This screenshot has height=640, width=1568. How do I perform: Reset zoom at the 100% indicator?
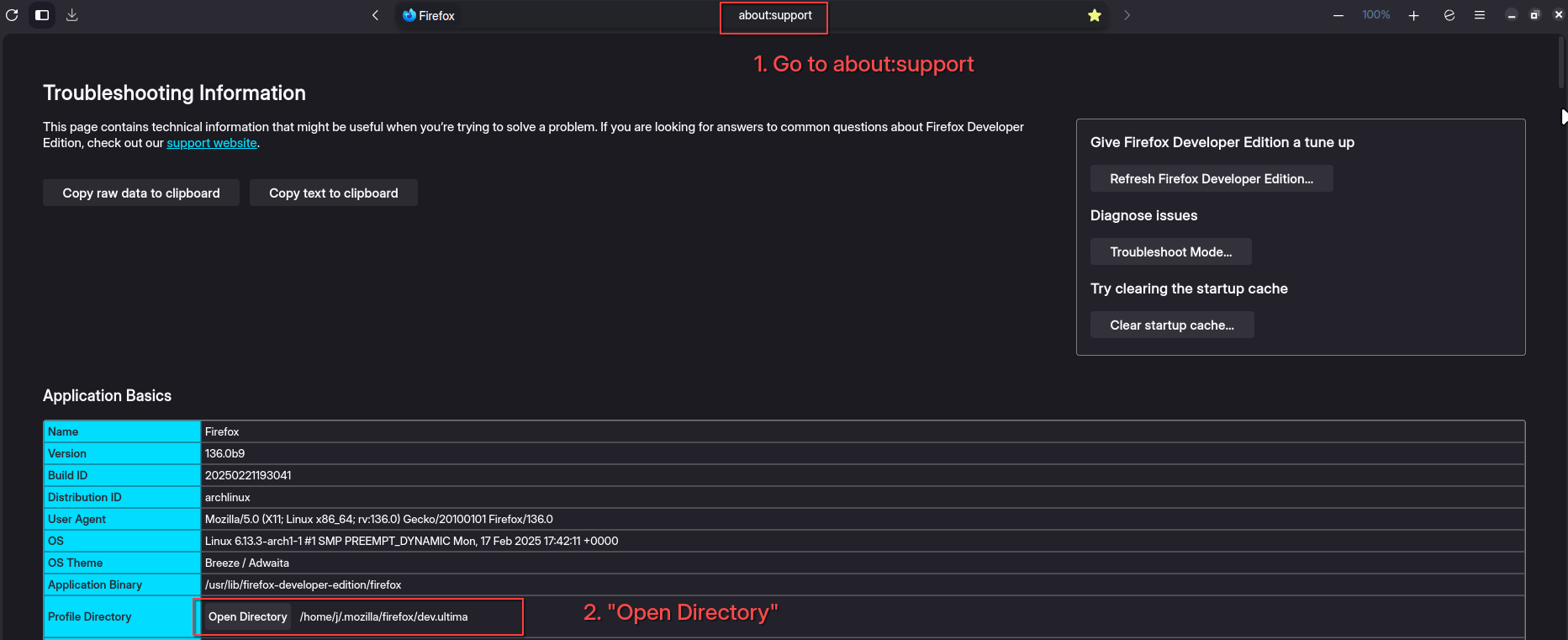tap(1376, 15)
